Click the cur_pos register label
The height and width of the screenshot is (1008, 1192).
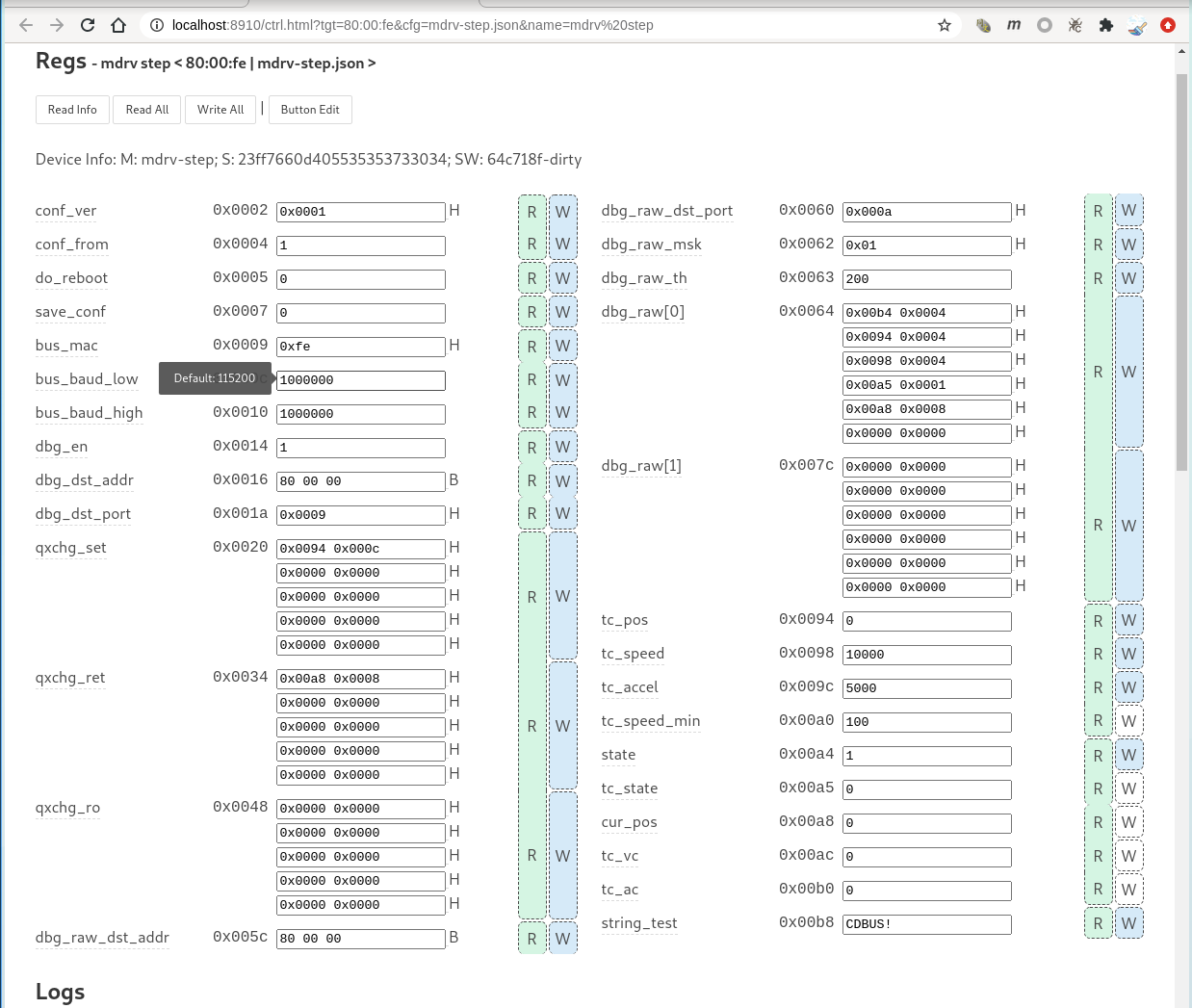point(629,822)
